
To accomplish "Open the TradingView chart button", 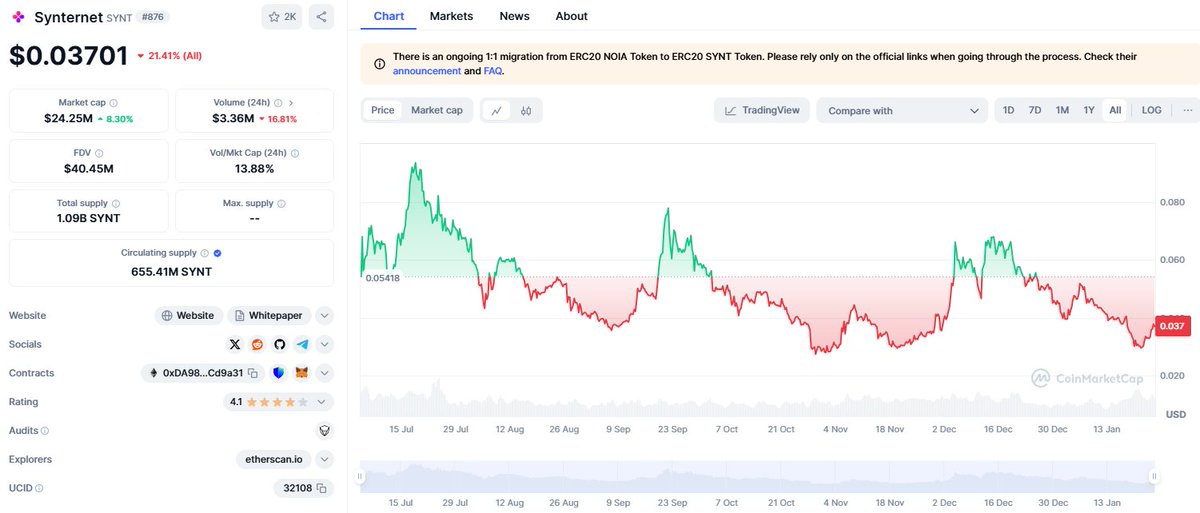I will (762, 110).
